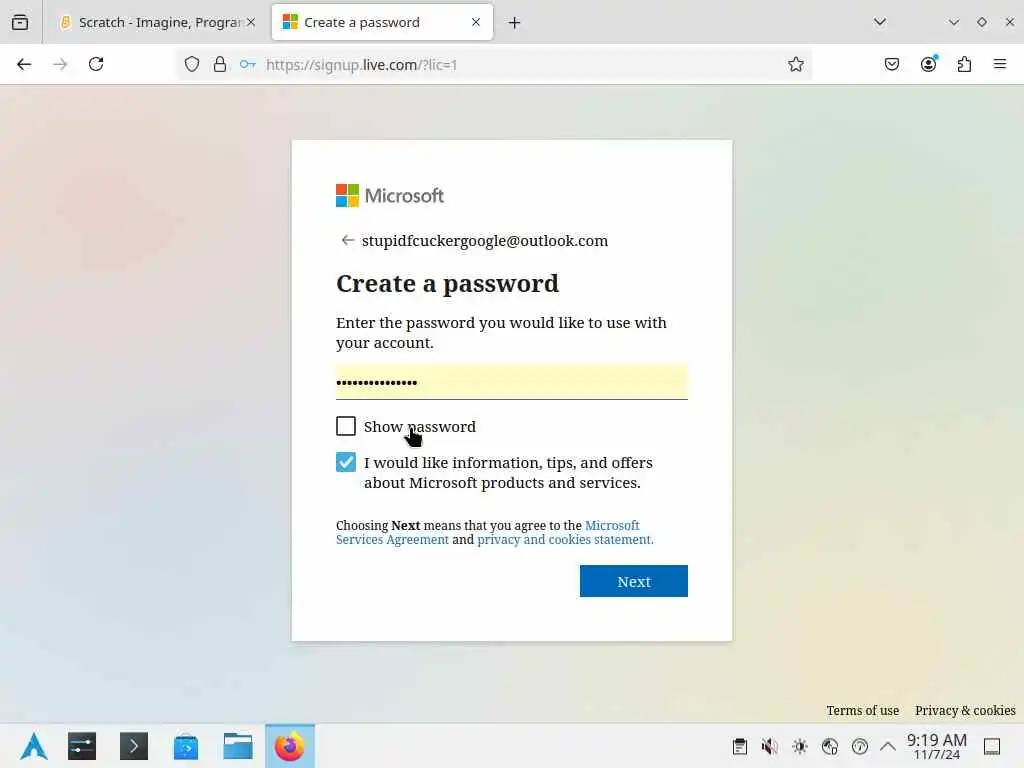
Task: Expand the list all tabs chevron
Action: [x=880, y=22]
